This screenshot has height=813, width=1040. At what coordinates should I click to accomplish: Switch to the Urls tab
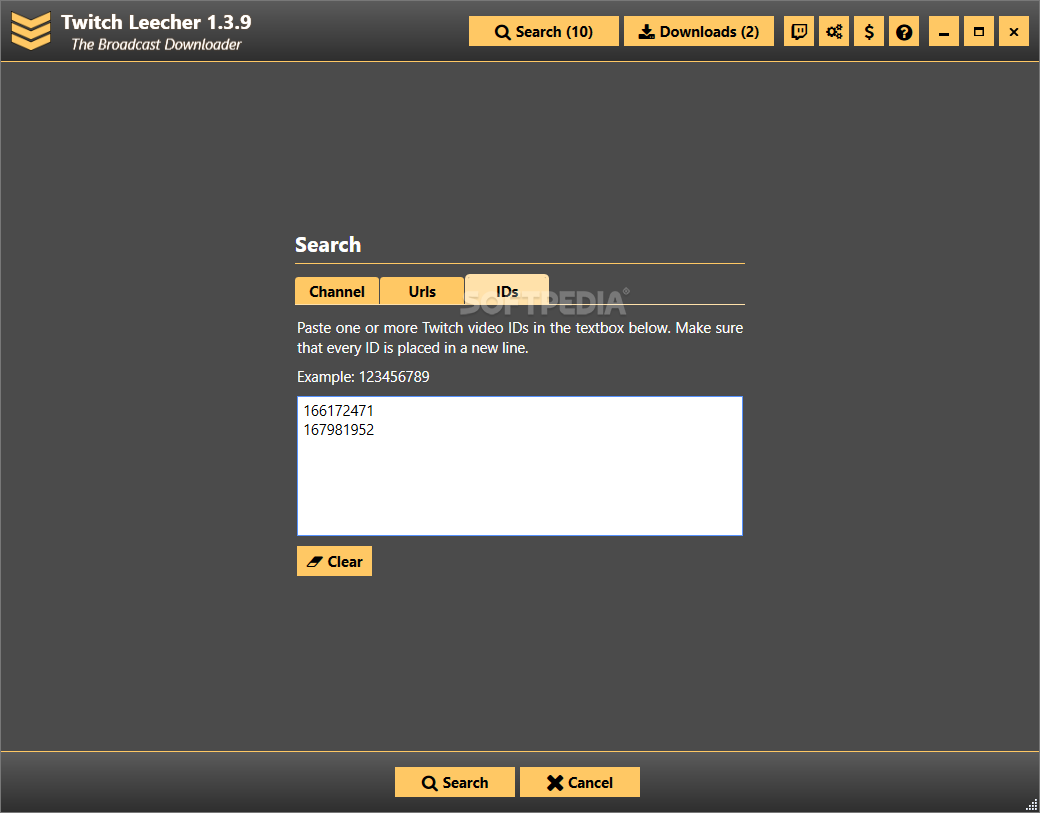coord(422,291)
